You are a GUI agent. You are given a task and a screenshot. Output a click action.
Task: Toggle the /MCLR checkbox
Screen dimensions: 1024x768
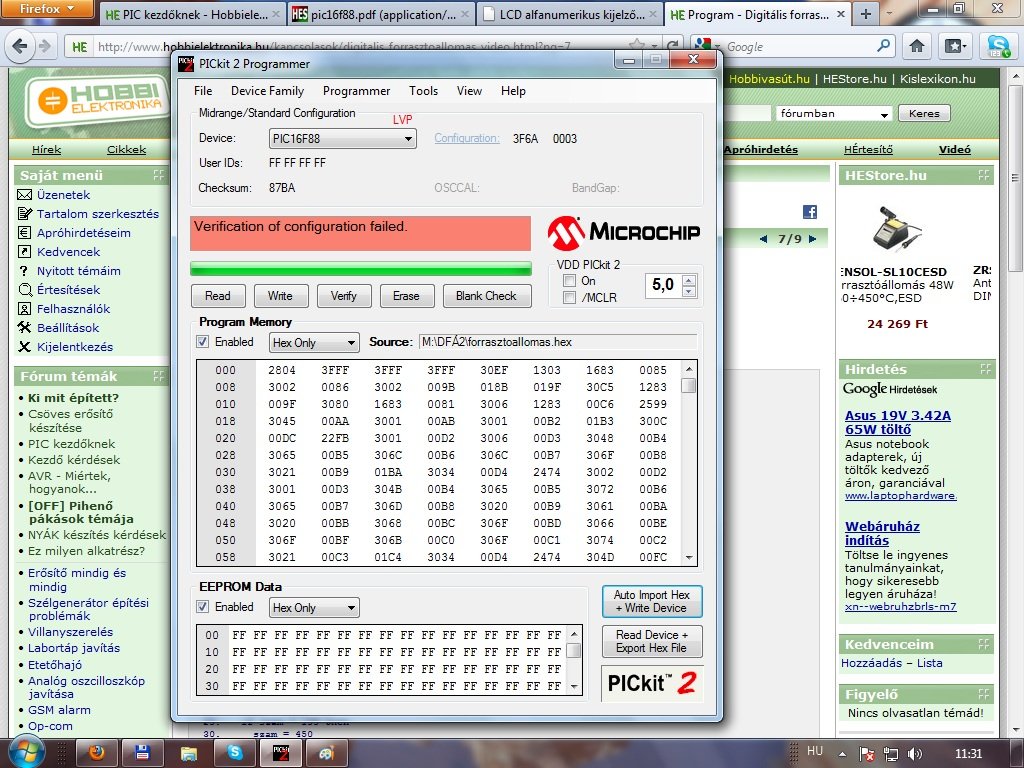pos(569,298)
